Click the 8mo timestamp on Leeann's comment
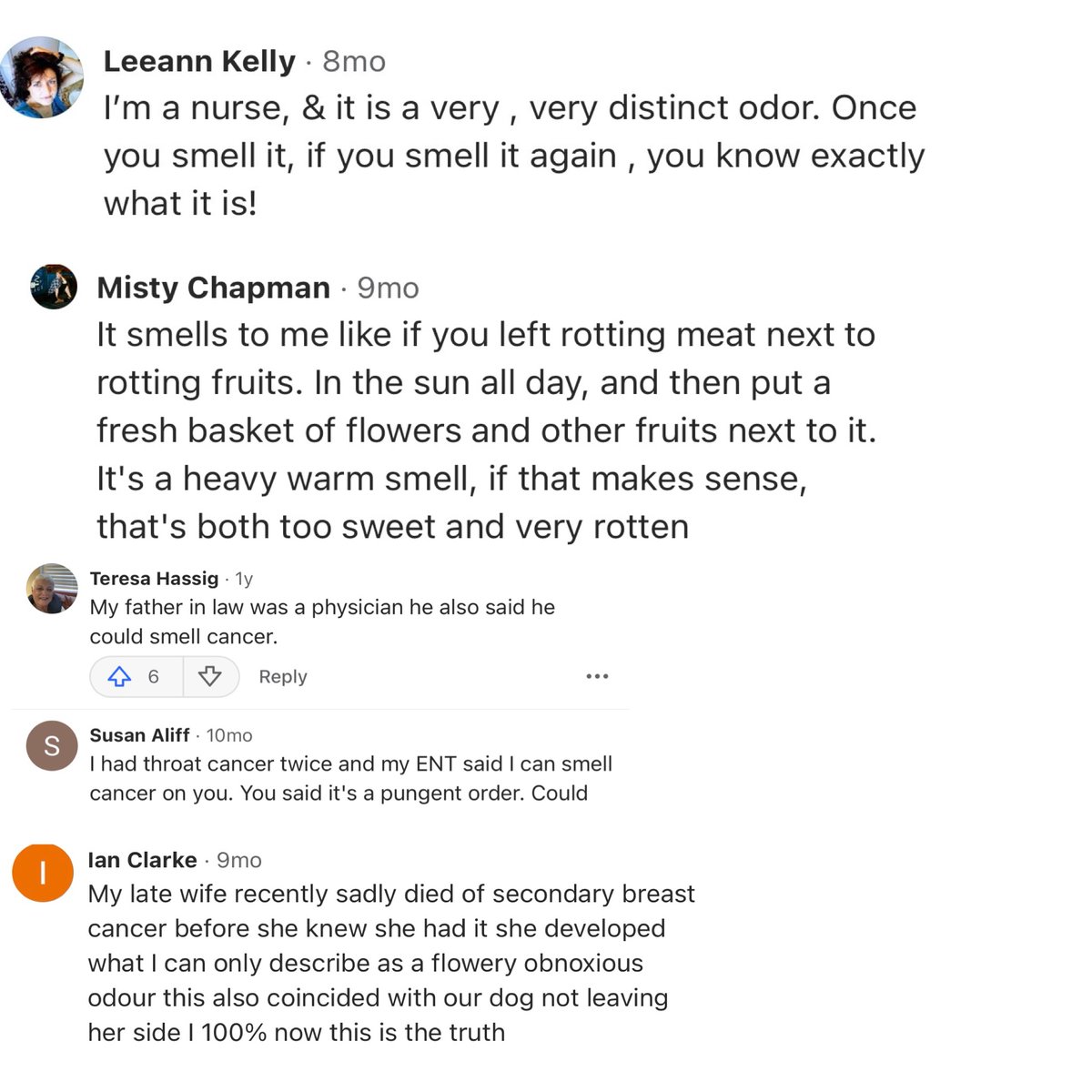 pyautogui.click(x=354, y=61)
